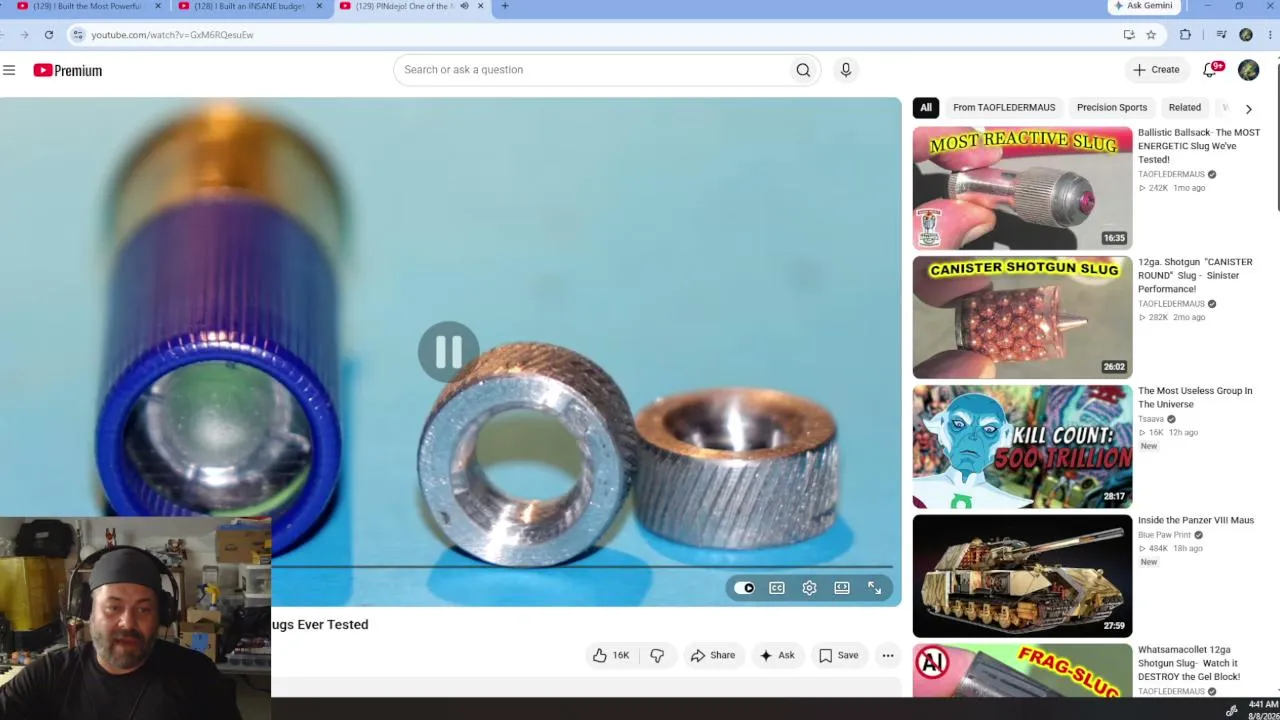This screenshot has width=1280, height=720.
Task: Click the Ask button below video
Action: click(x=777, y=655)
